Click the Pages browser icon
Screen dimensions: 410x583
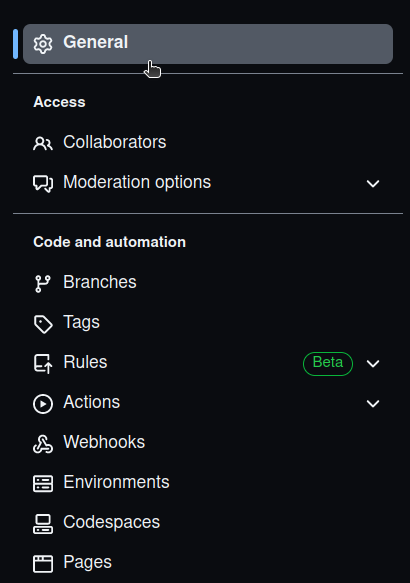pyautogui.click(x=43, y=564)
